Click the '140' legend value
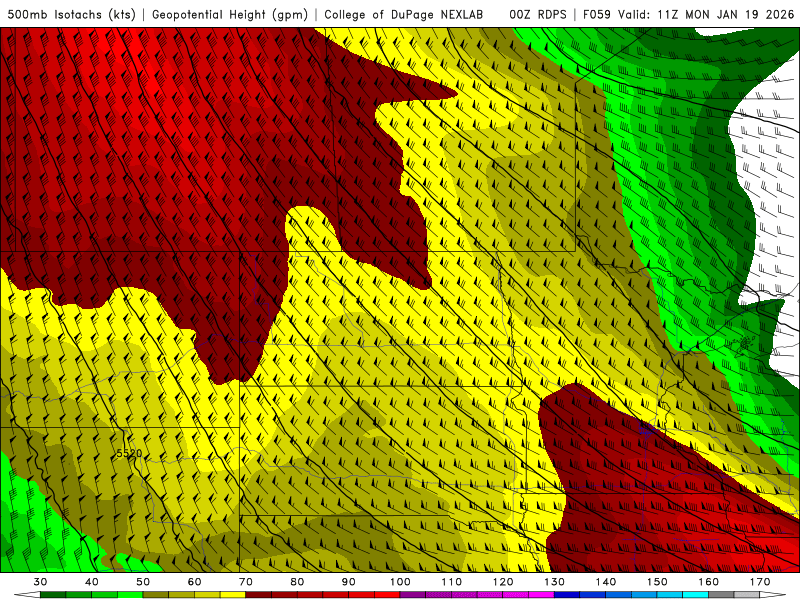 click(606, 582)
